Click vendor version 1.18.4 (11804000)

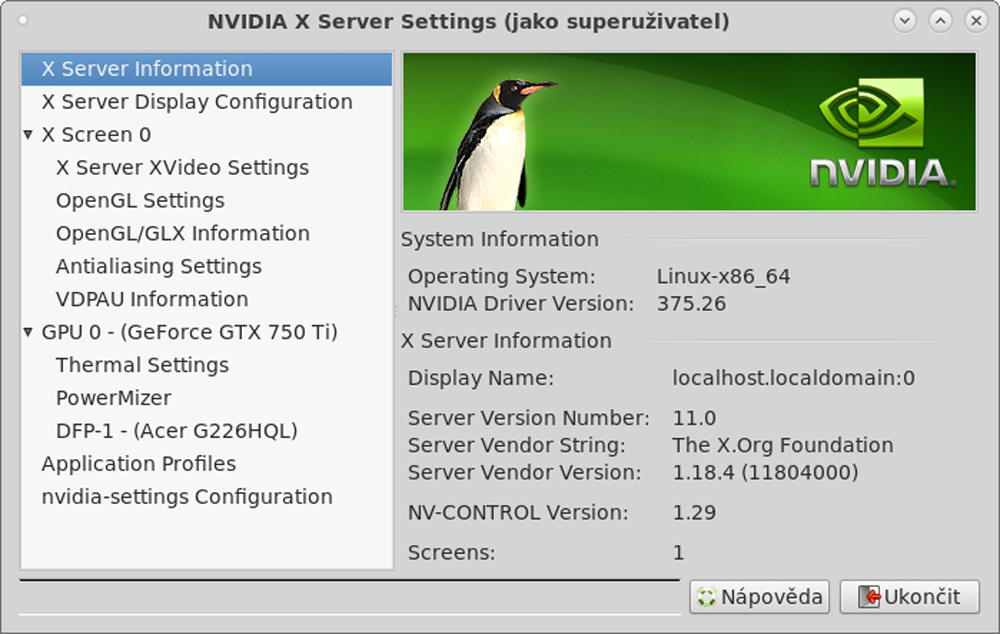pyautogui.click(x=765, y=473)
